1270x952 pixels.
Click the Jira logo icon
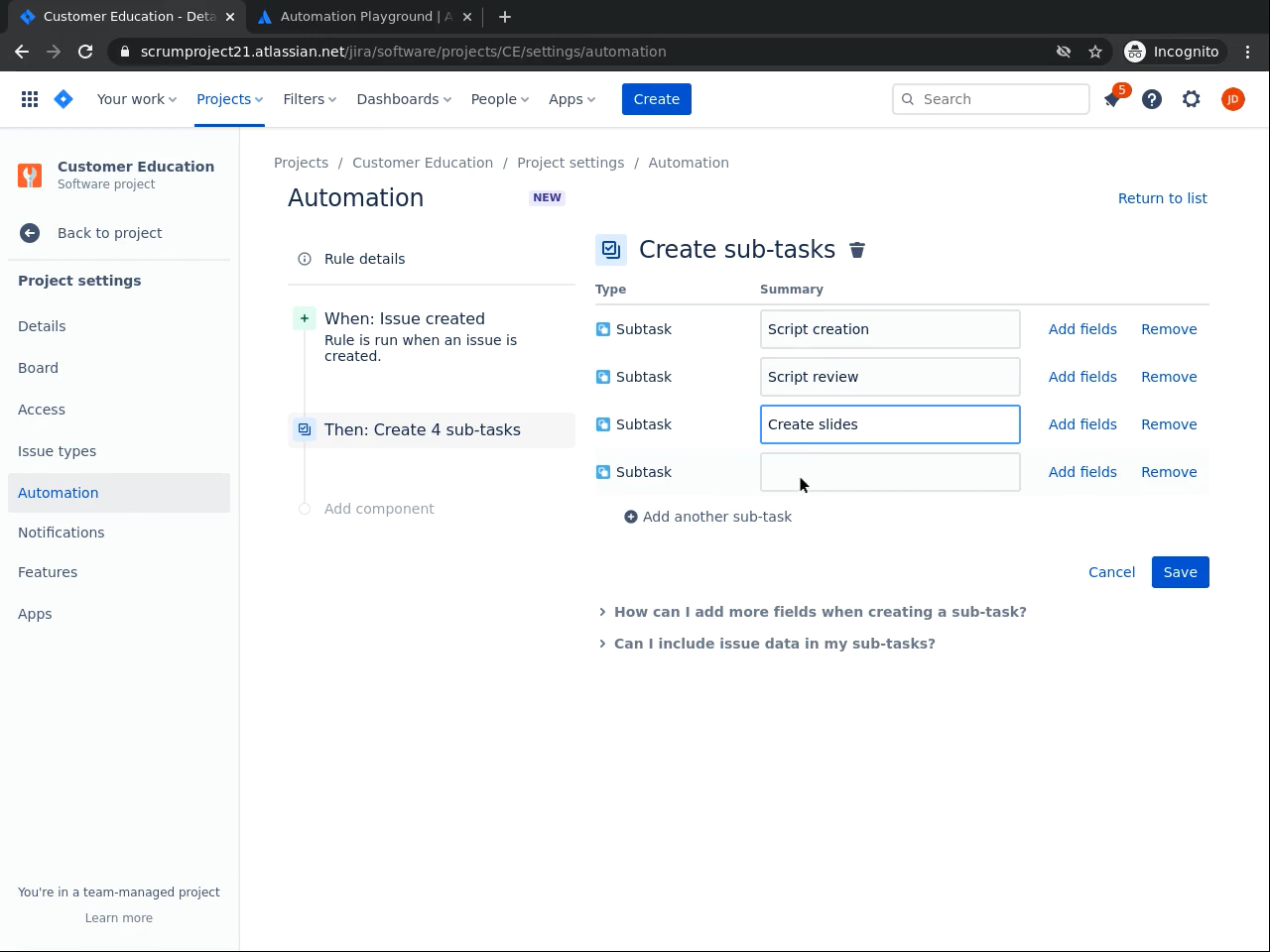pyautogui.click(x=63, y=99)
